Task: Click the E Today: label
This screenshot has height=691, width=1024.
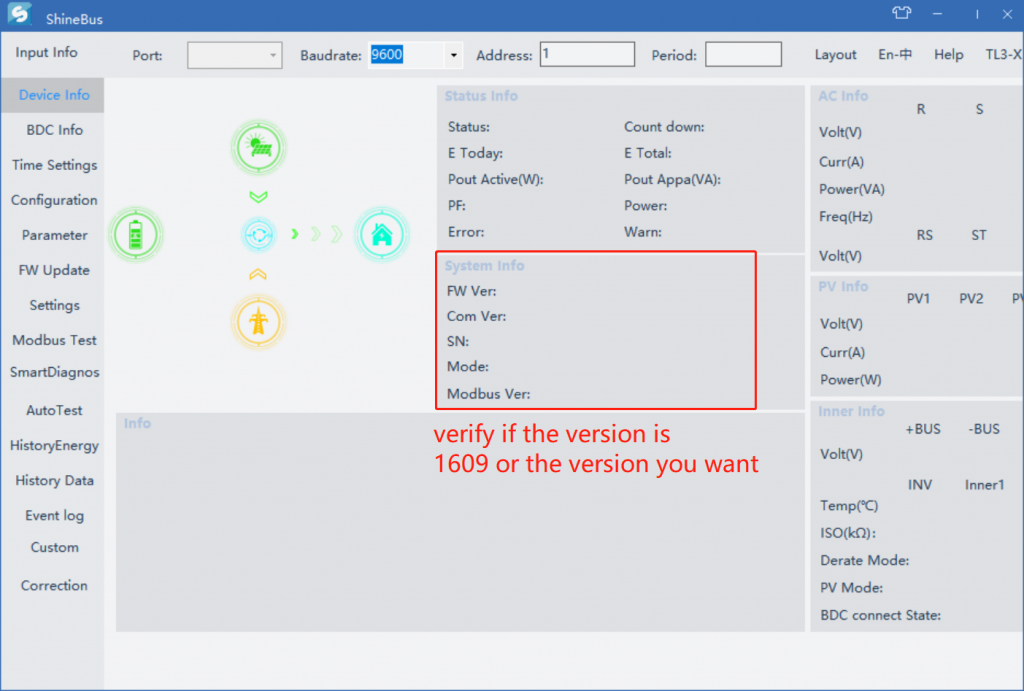Action: click(475, 153)
